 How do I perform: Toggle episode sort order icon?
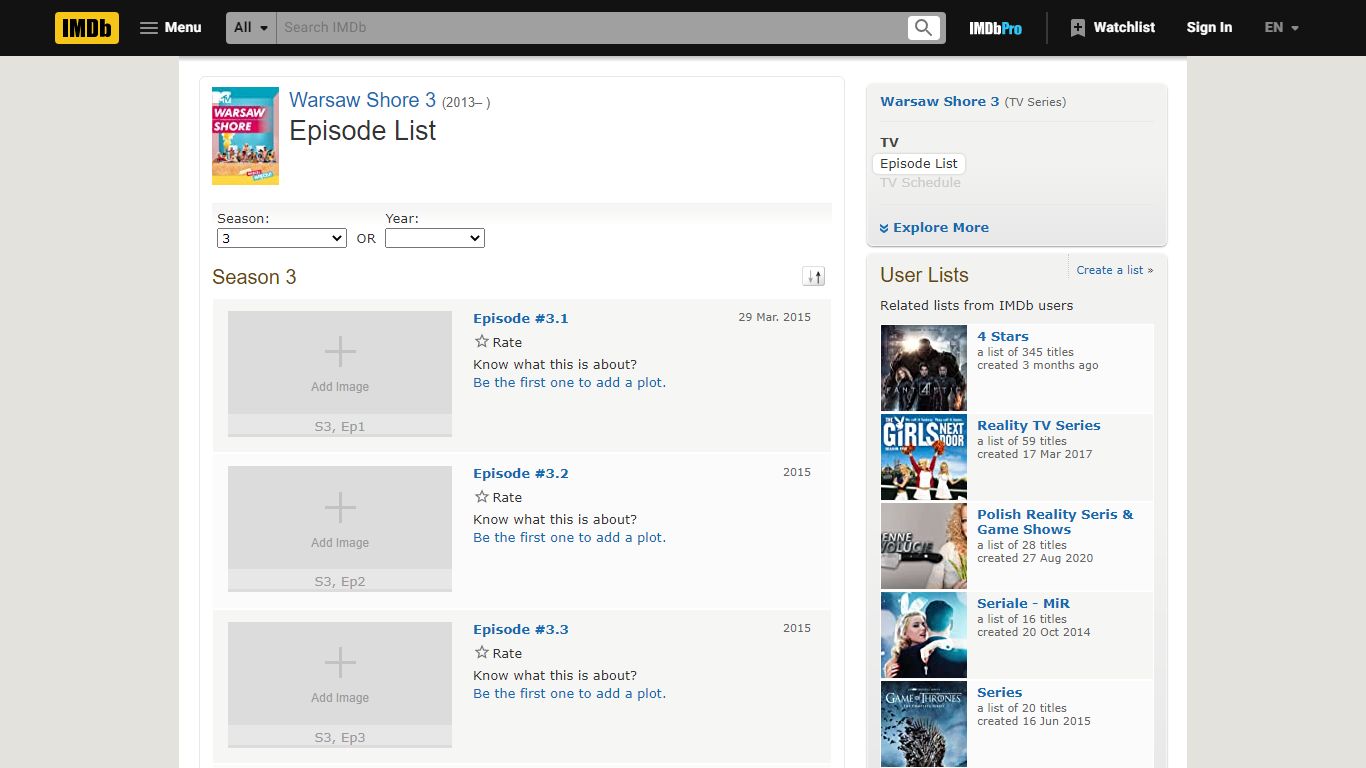pyautogui.click(x=814, y=277)
